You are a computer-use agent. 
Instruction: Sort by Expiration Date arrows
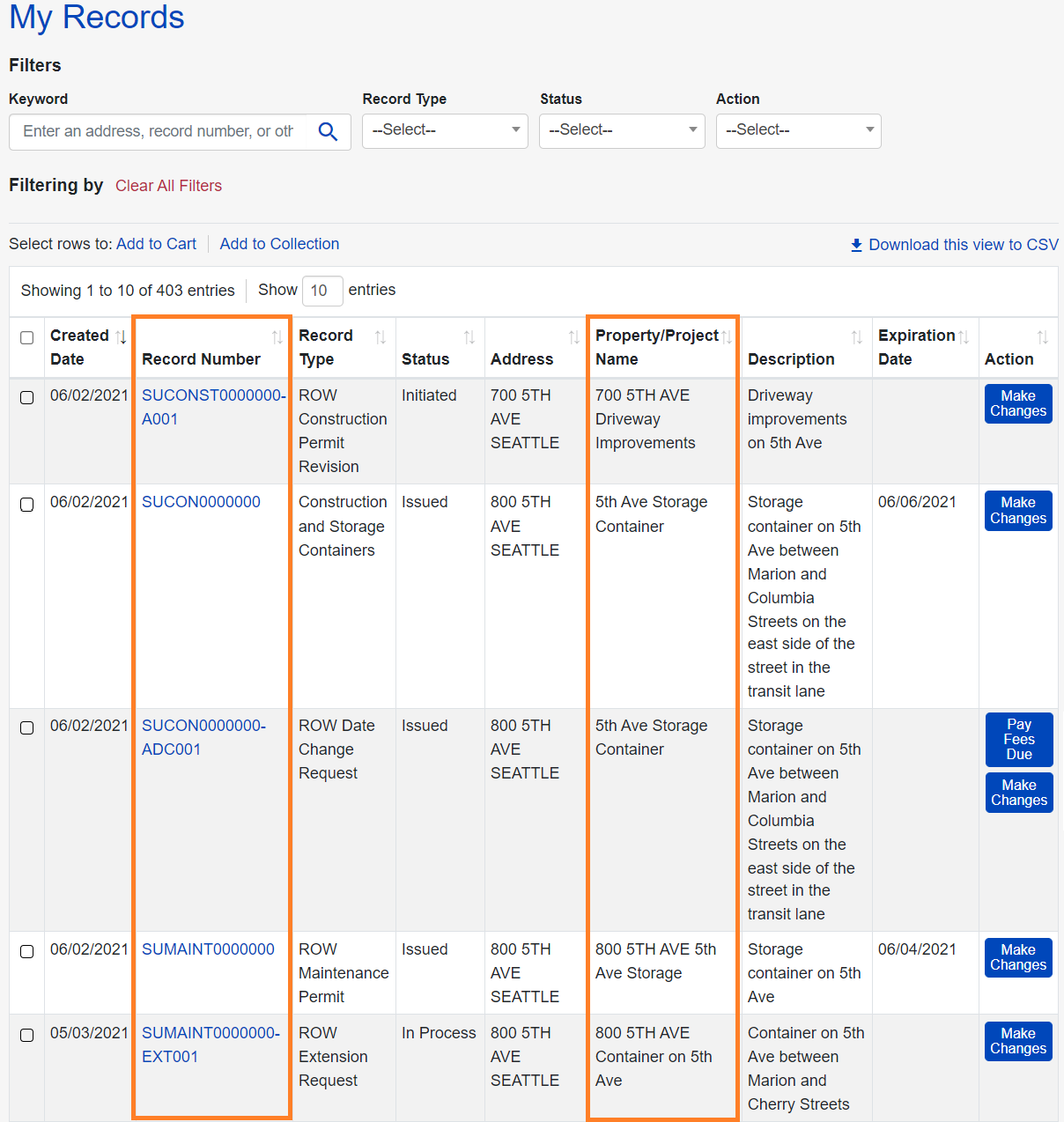(964, 336)
